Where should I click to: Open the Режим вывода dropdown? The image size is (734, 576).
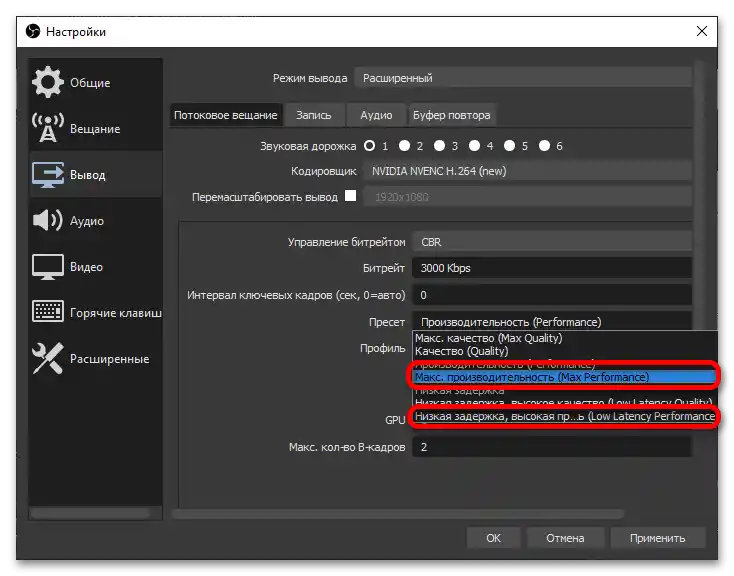click(523, 78)
